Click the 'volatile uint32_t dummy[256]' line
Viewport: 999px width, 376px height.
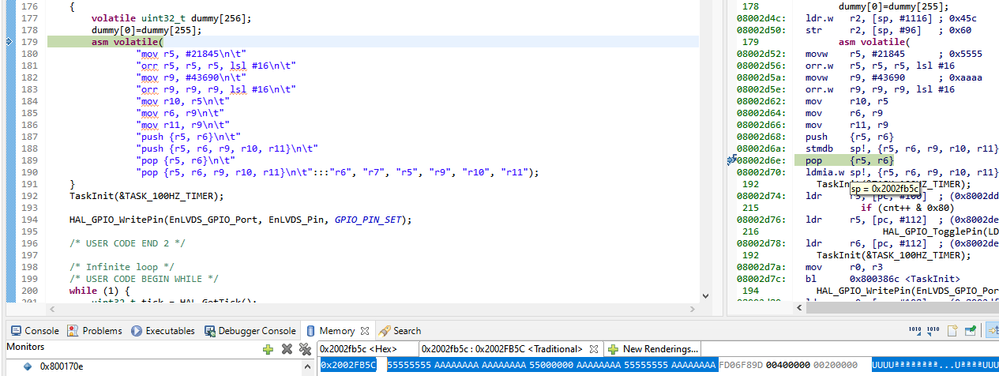click(x=171, y=18)
